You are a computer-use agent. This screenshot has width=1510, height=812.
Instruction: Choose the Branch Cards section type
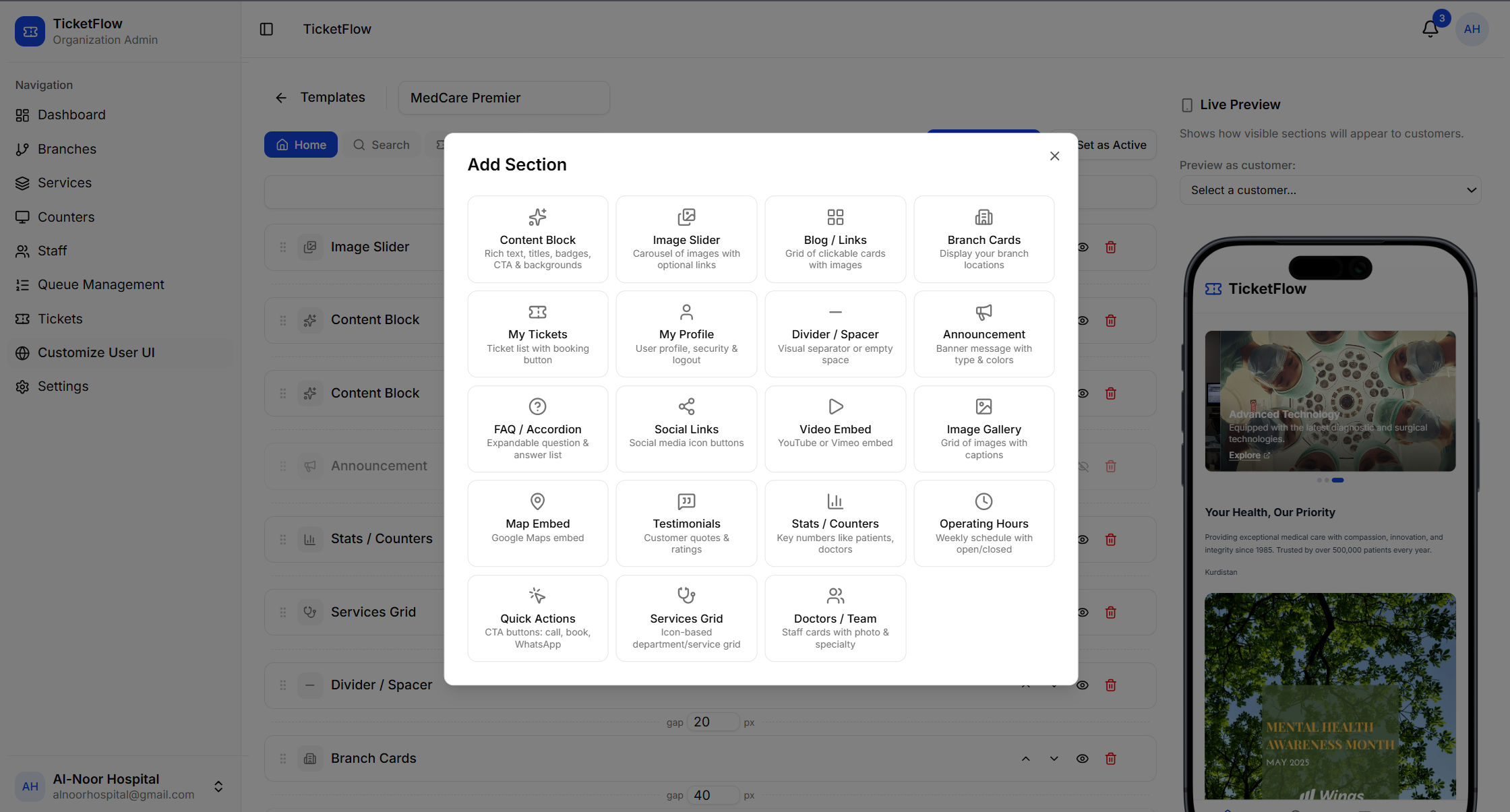coord(984,239)
